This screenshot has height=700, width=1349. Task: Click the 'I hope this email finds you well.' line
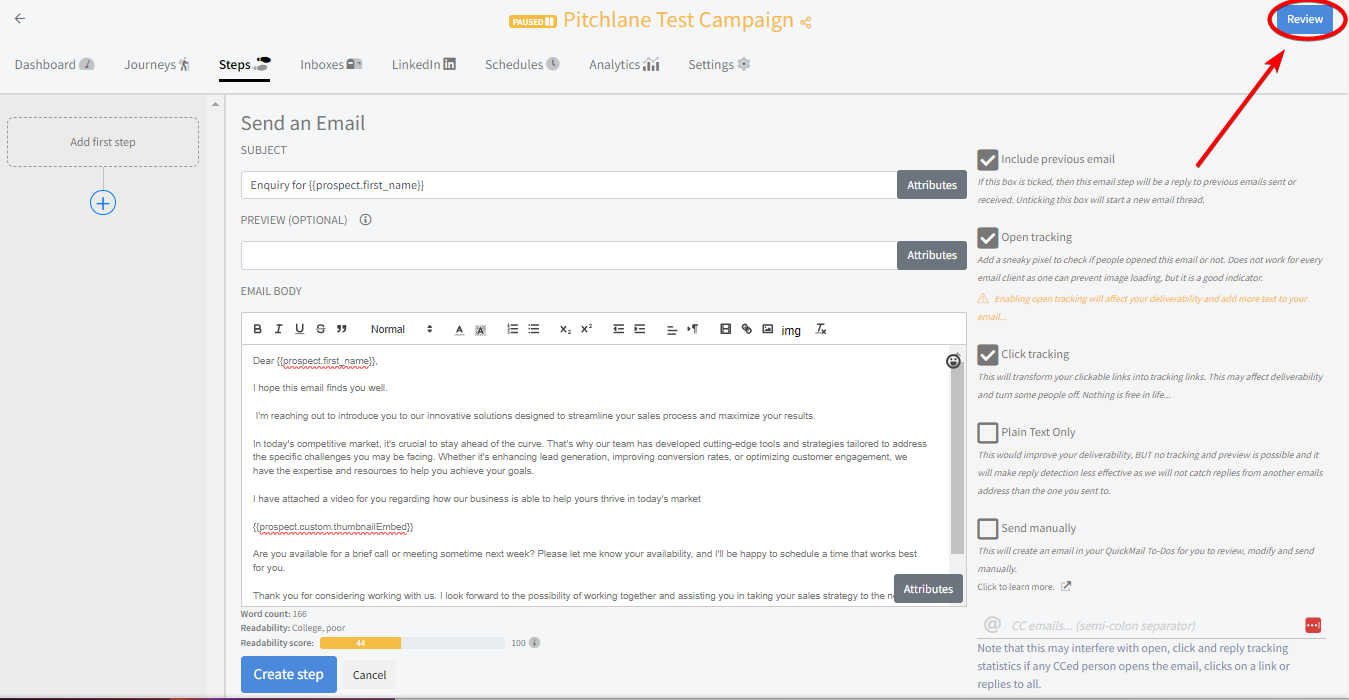pos(320,388)
